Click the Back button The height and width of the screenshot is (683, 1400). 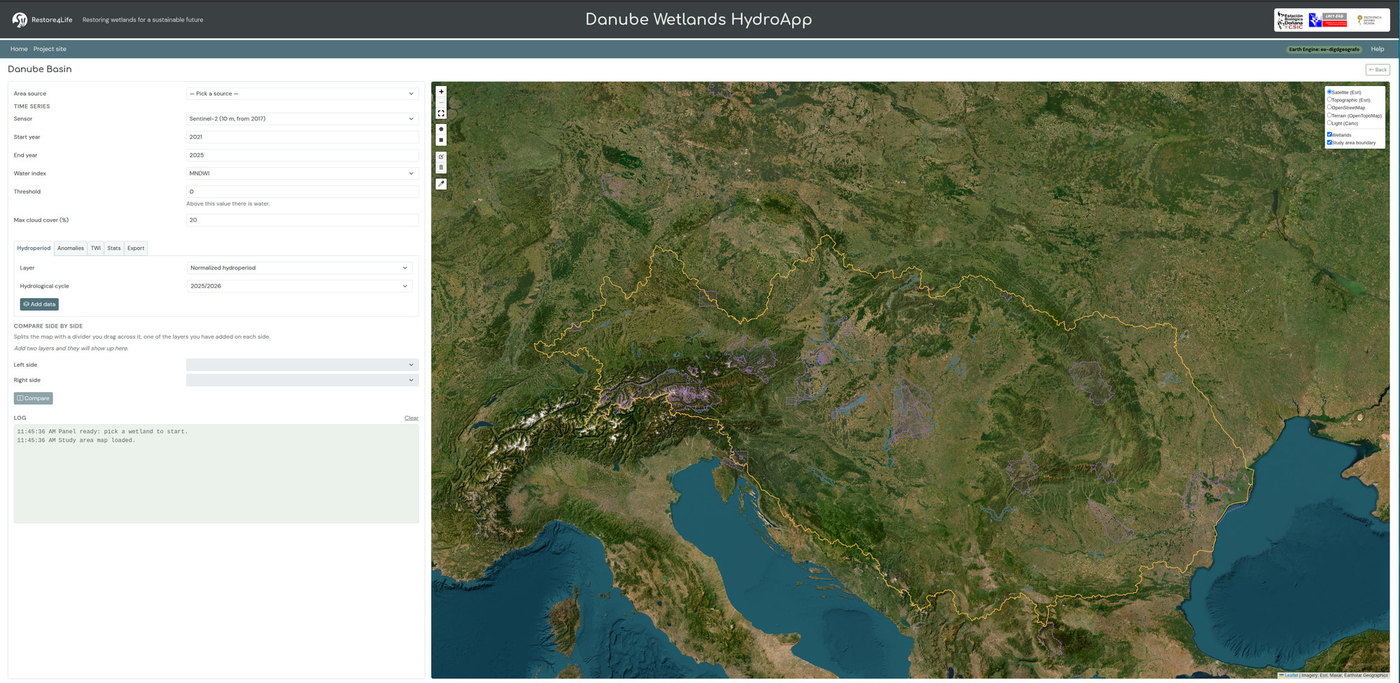point(1378,69)
